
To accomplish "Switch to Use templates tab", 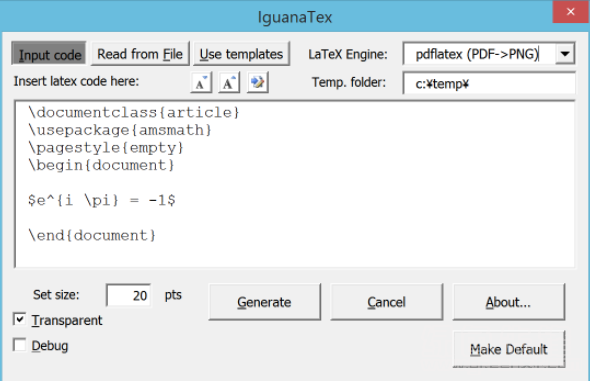I will (x=242, y=54).
